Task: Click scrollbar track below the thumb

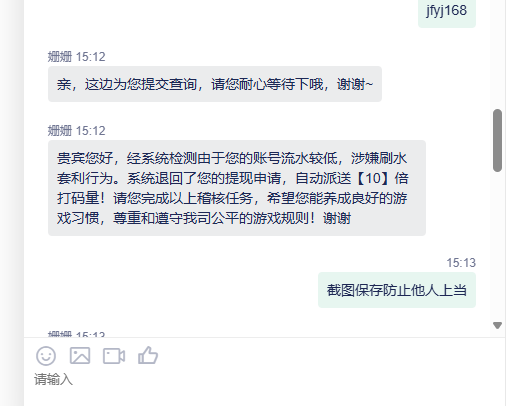Action: [497, 246]
